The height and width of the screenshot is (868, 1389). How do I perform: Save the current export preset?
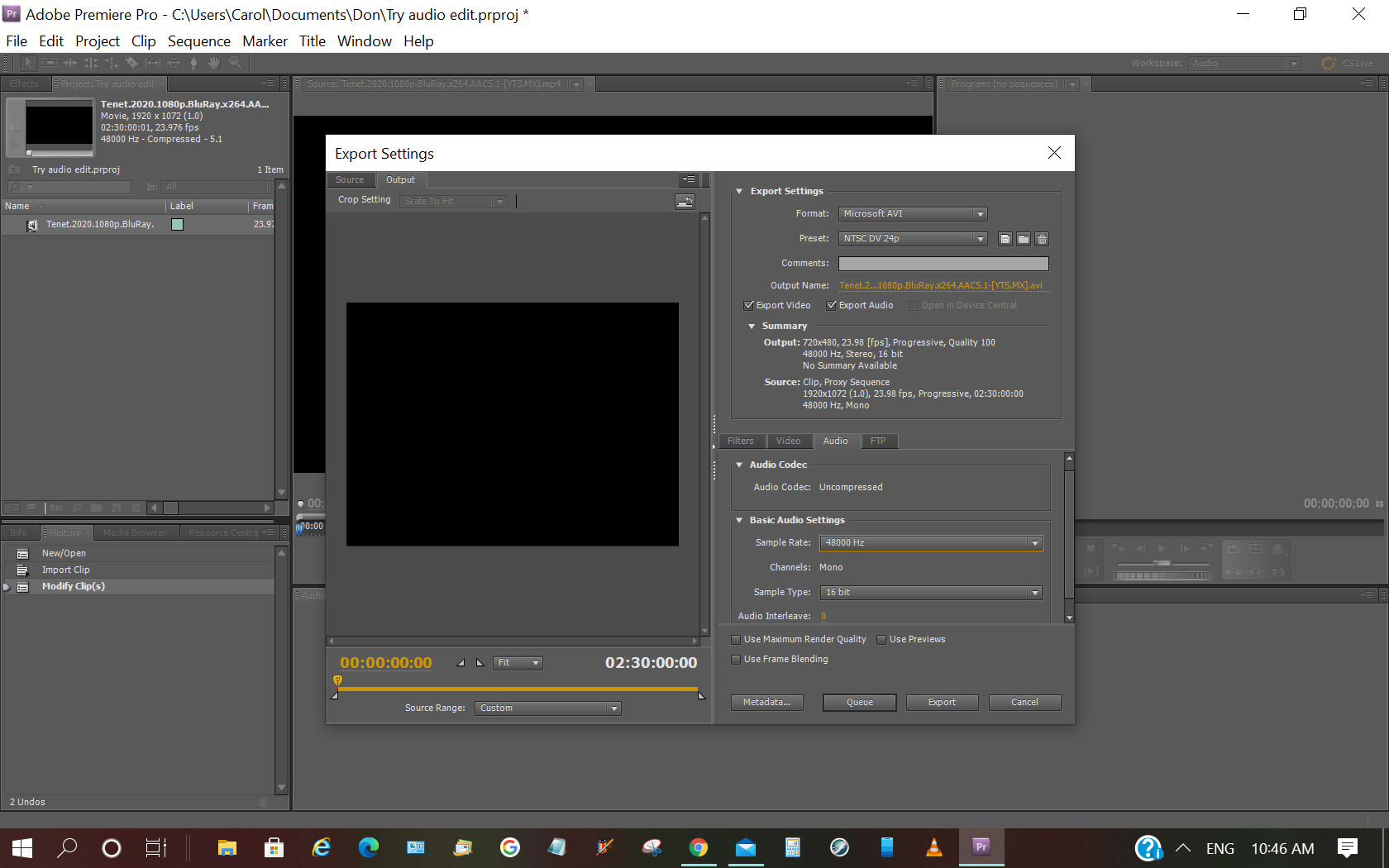[x=1005, y=239]
